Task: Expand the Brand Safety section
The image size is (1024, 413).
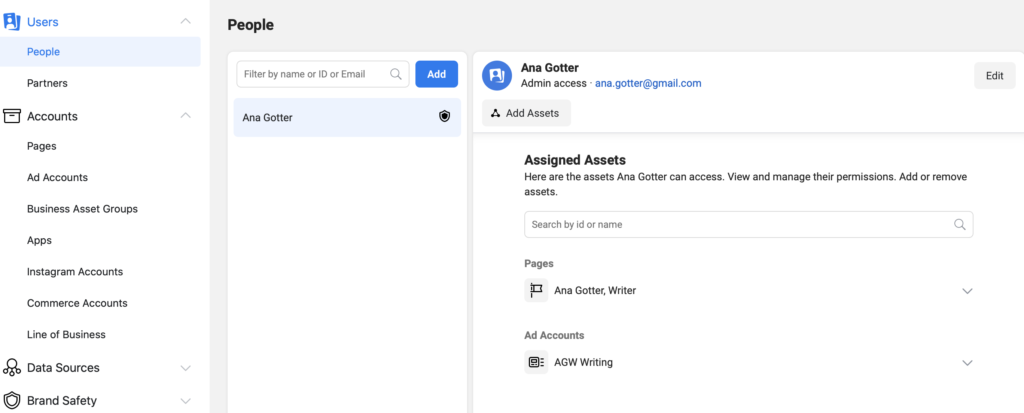Action: [x=185, y=401]
